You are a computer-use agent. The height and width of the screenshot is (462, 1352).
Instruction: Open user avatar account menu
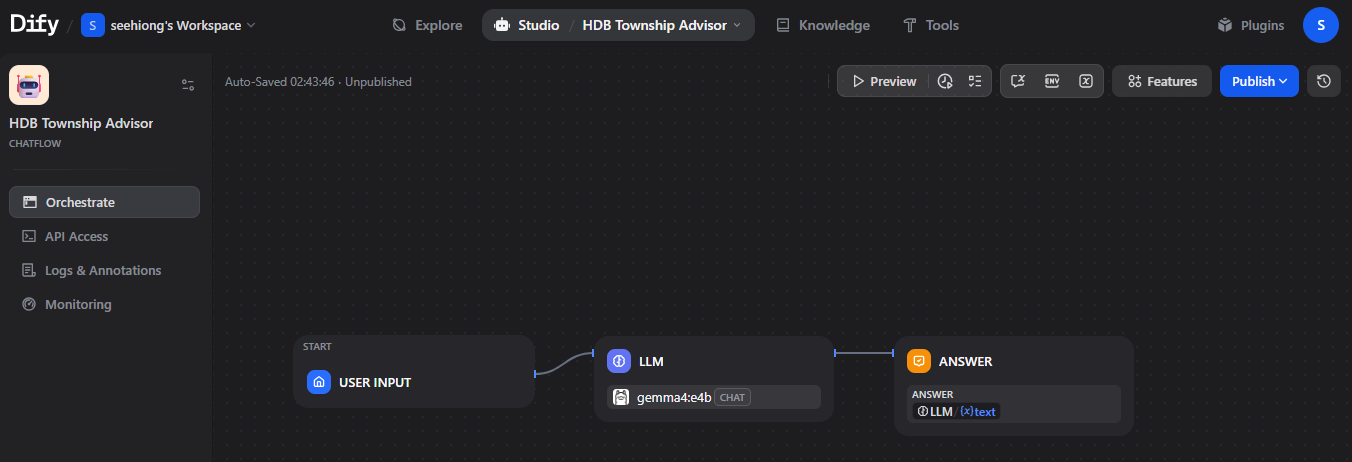[1321, 25]
